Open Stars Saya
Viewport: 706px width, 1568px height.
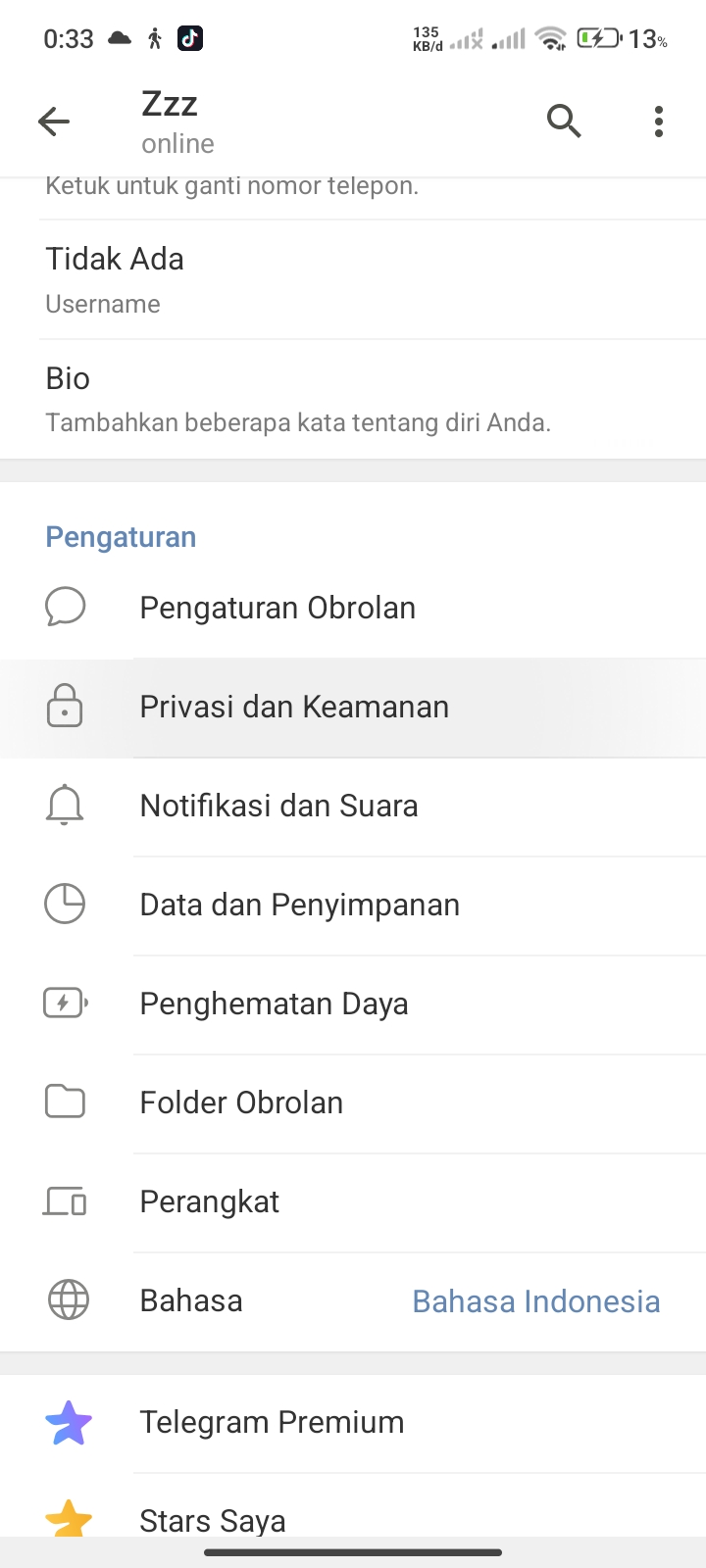(213, 1520)
